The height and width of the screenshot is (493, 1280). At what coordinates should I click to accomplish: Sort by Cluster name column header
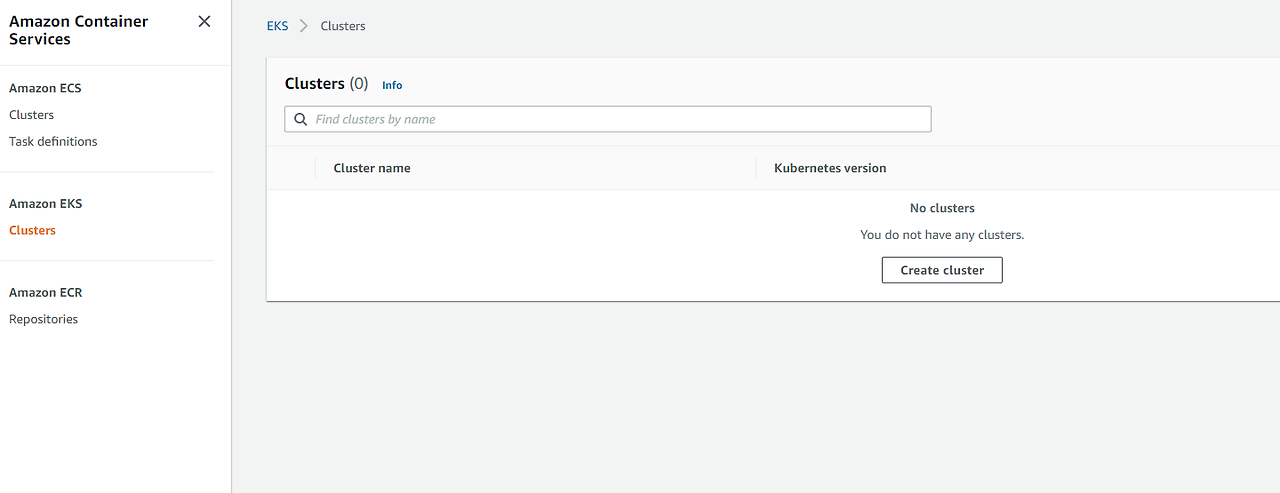(x=372, y=168)
